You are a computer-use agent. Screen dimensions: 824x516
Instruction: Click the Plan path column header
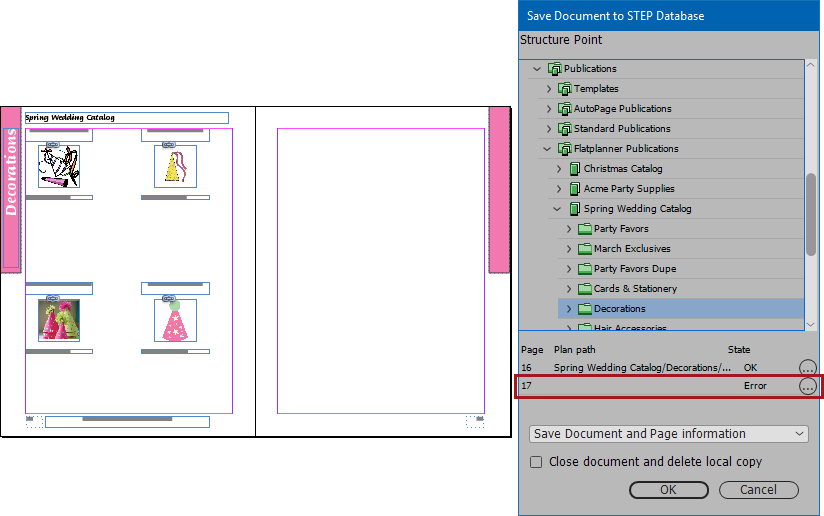point(574,350)
